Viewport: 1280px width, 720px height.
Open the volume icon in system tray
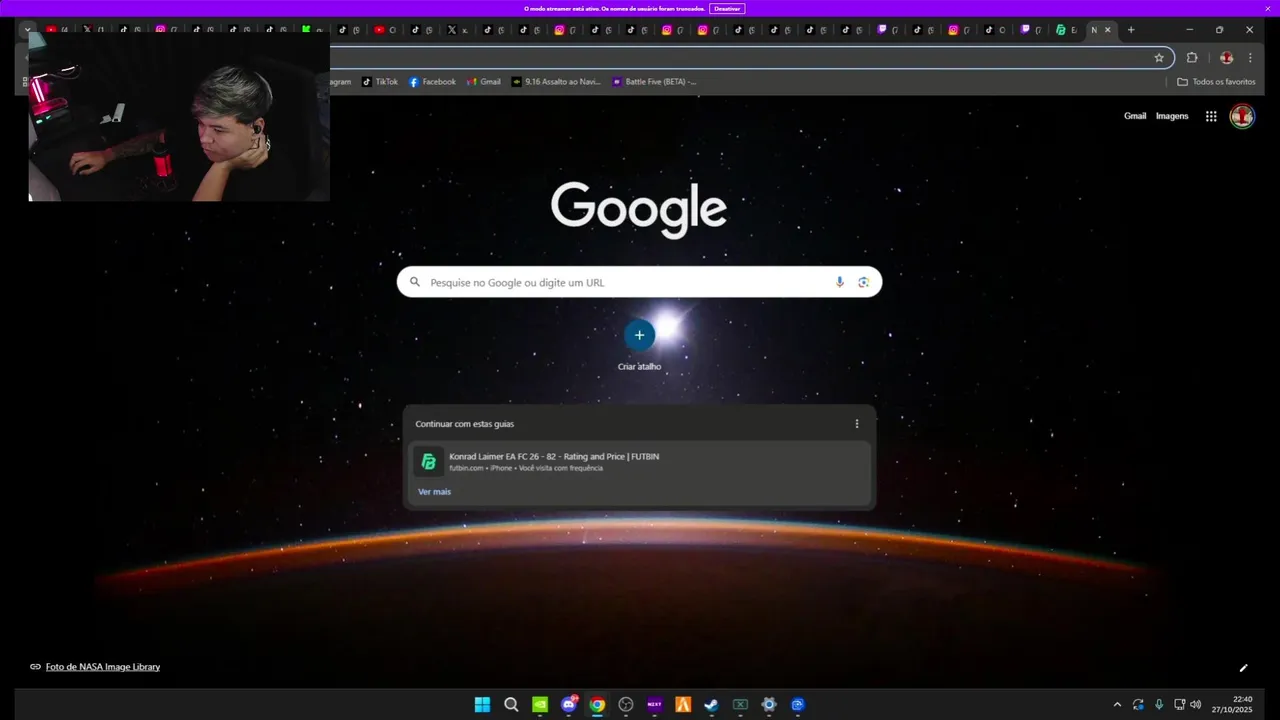coord(1195,705)
